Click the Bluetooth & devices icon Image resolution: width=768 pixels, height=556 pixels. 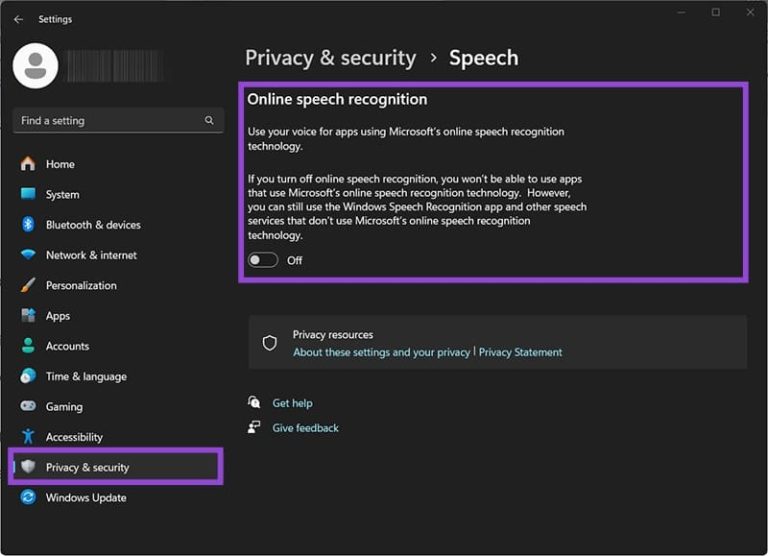point(28,225)
